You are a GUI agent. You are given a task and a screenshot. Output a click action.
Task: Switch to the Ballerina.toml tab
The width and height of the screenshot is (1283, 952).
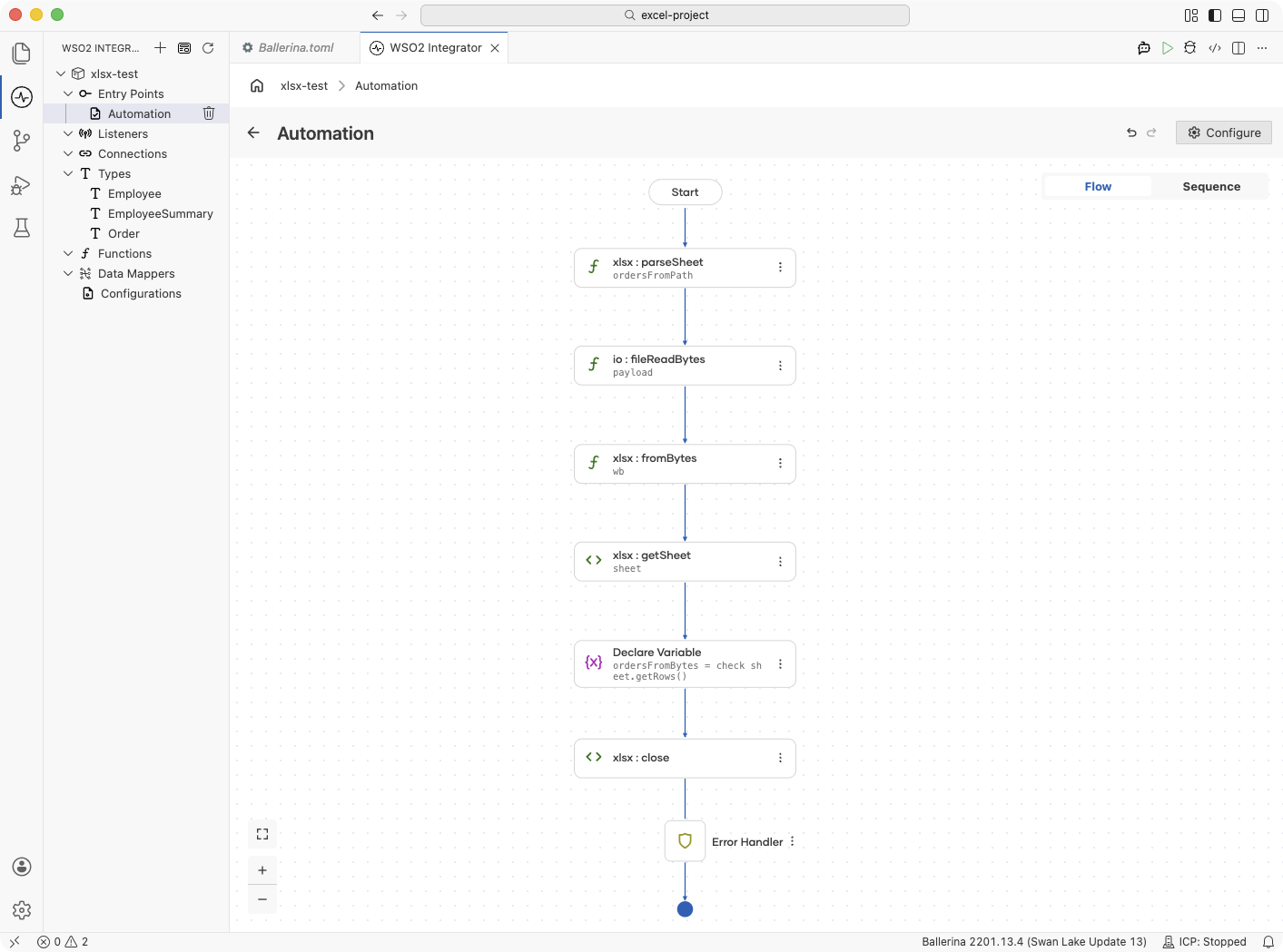(294, 48)
